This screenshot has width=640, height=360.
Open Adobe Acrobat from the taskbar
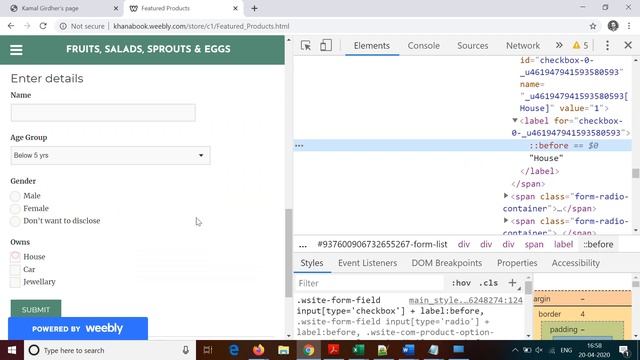333,350
